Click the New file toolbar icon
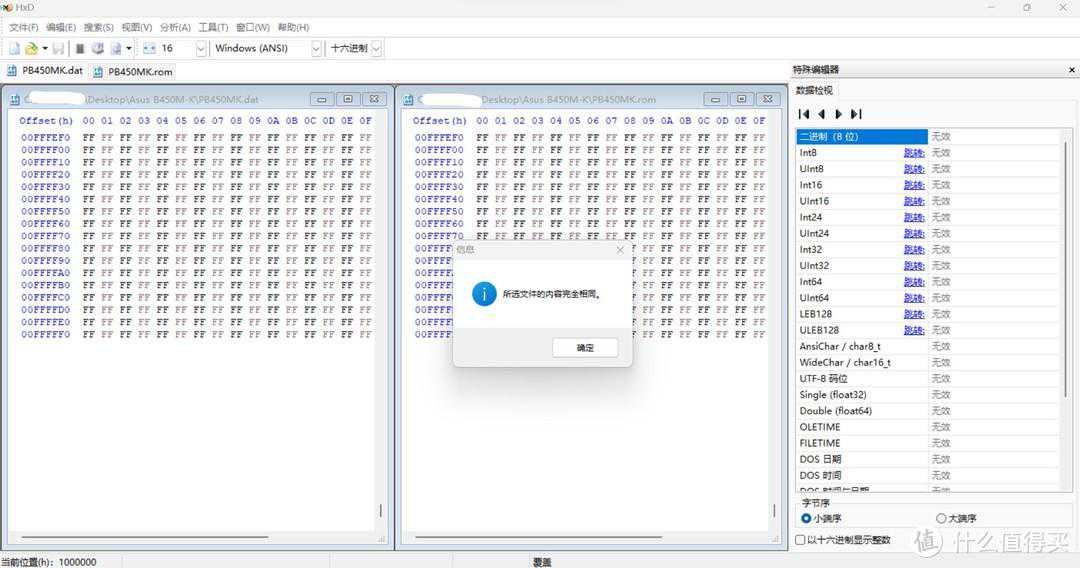The width and height of the screenshot is (1080, 568). [14, 48]
